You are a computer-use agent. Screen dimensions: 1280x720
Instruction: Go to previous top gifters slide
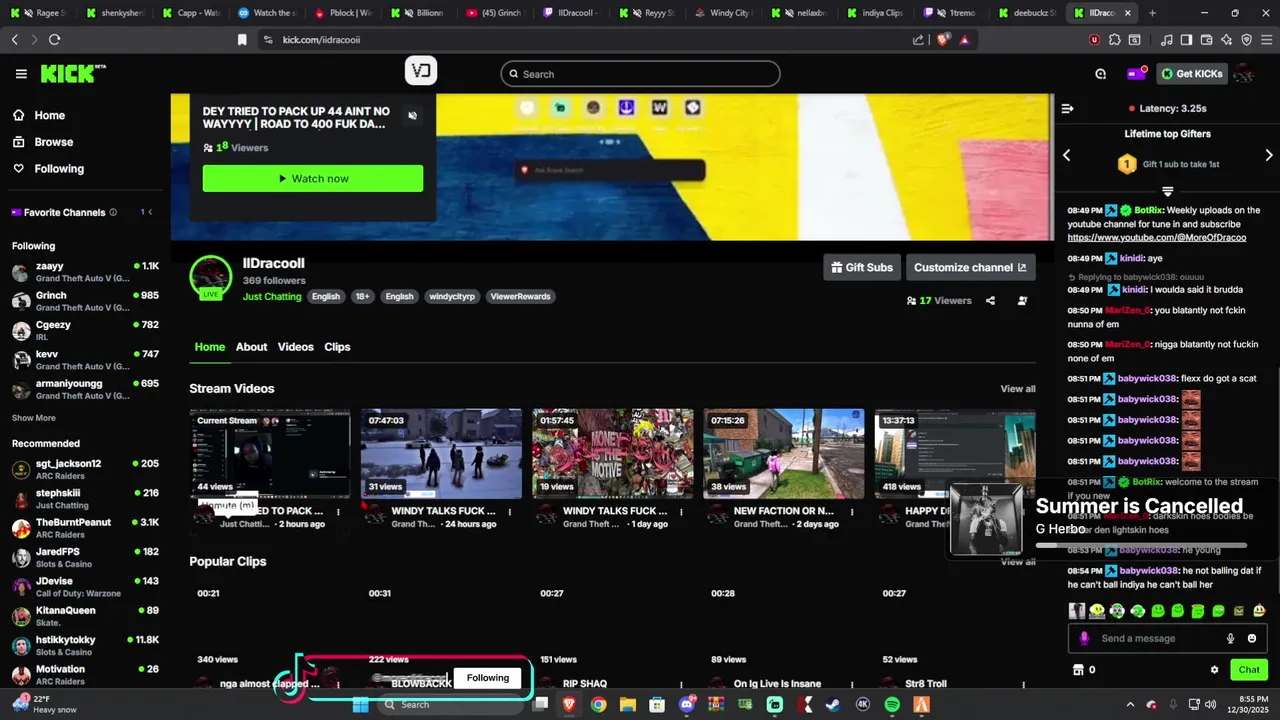(x=1066, y=155)
